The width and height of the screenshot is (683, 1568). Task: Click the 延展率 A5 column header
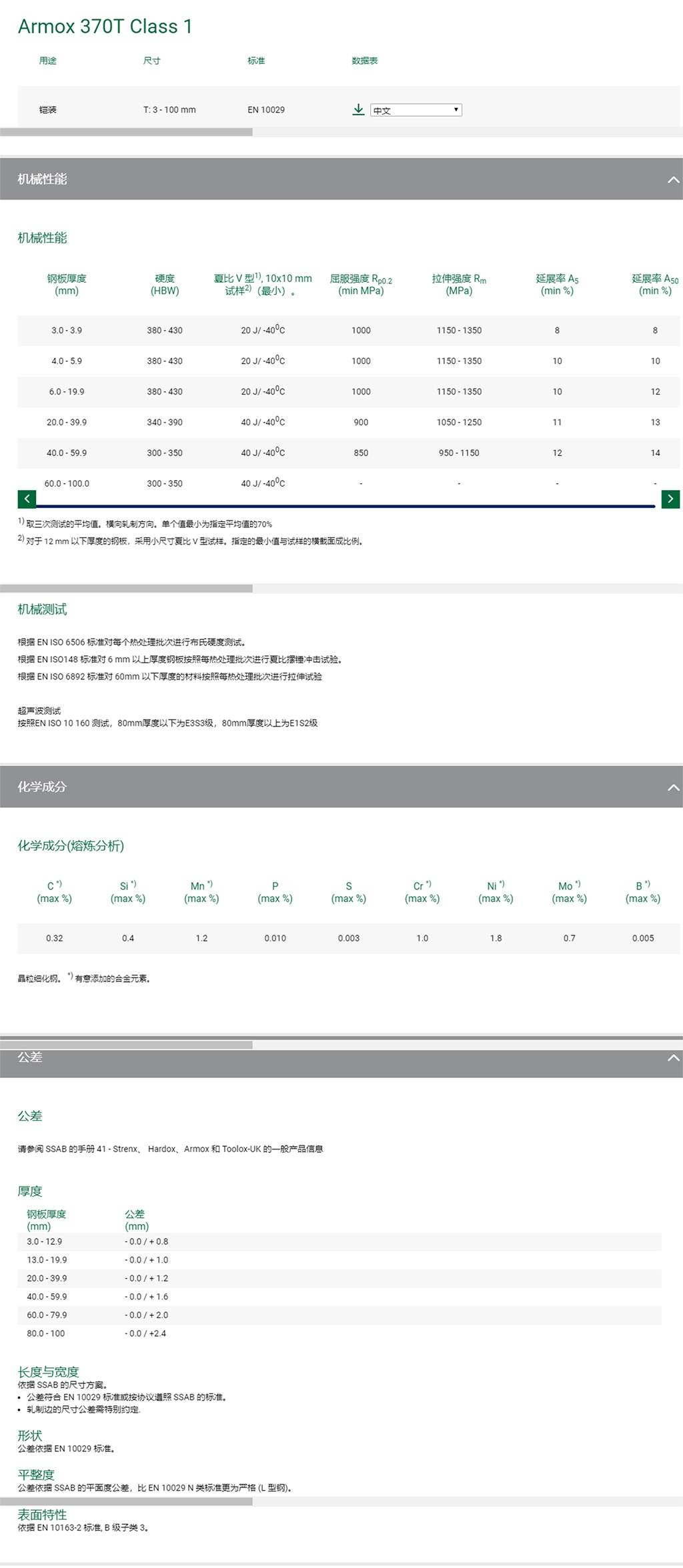click(x=557, y=285)
